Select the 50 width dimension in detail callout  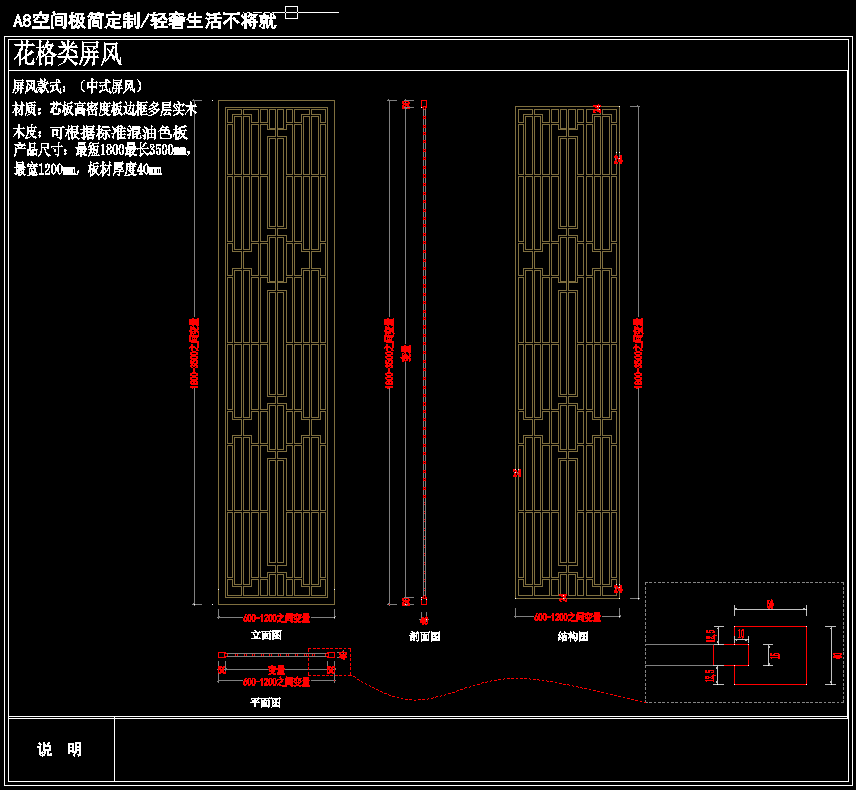[770, 604]
